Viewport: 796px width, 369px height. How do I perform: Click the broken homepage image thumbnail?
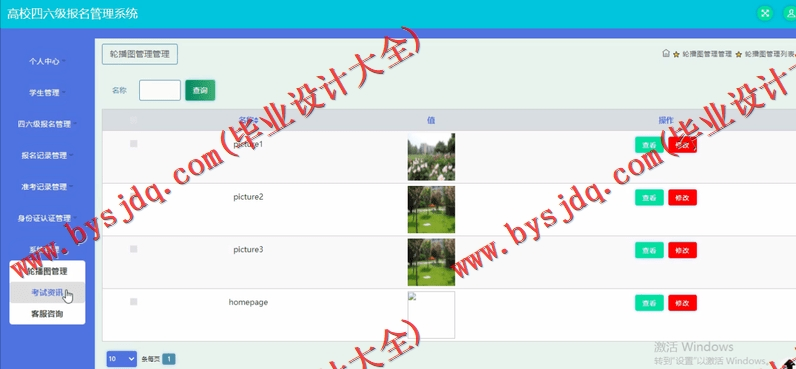(x=431, y=315)
